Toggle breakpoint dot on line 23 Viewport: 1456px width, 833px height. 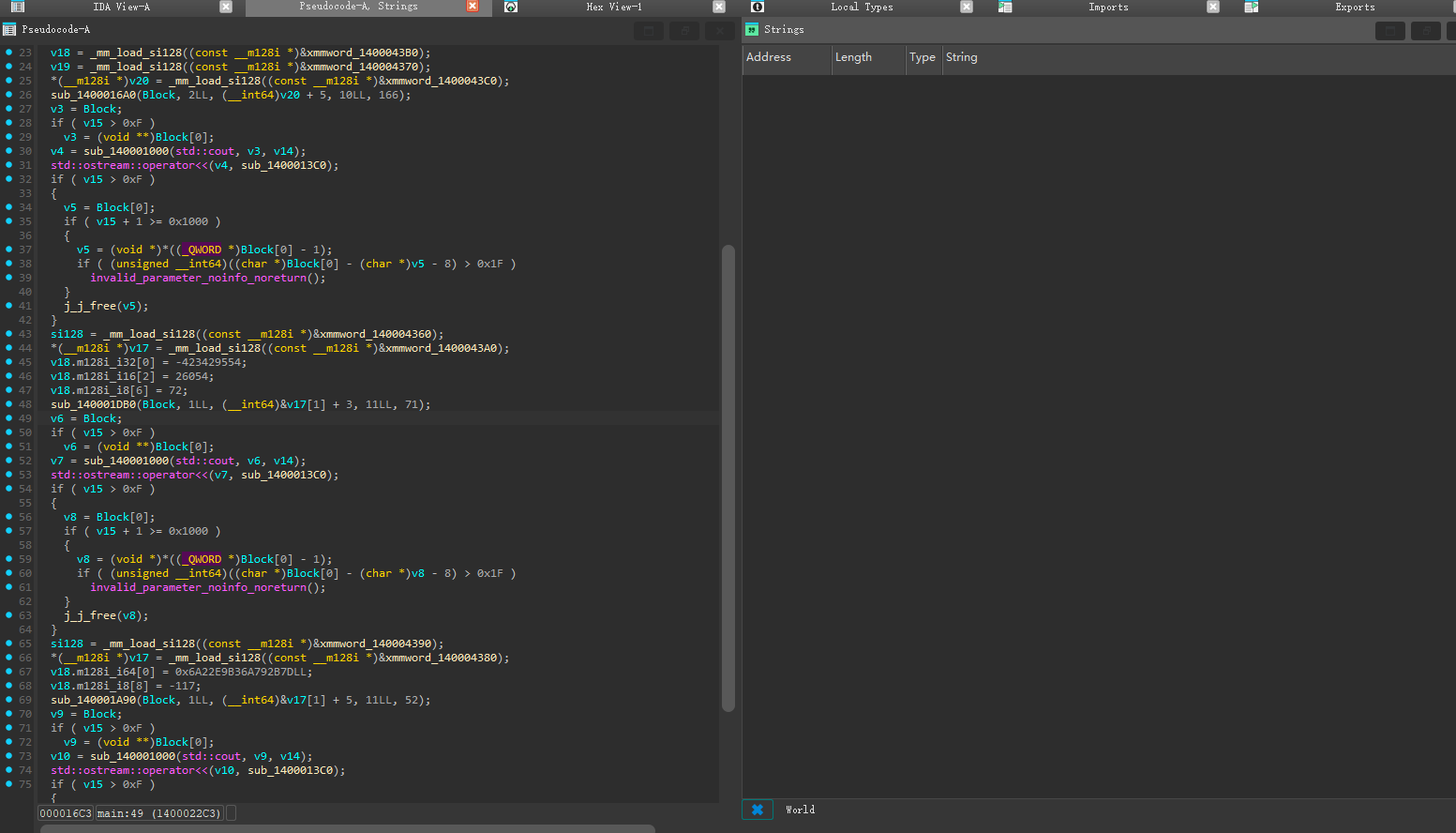coord(8,53)
